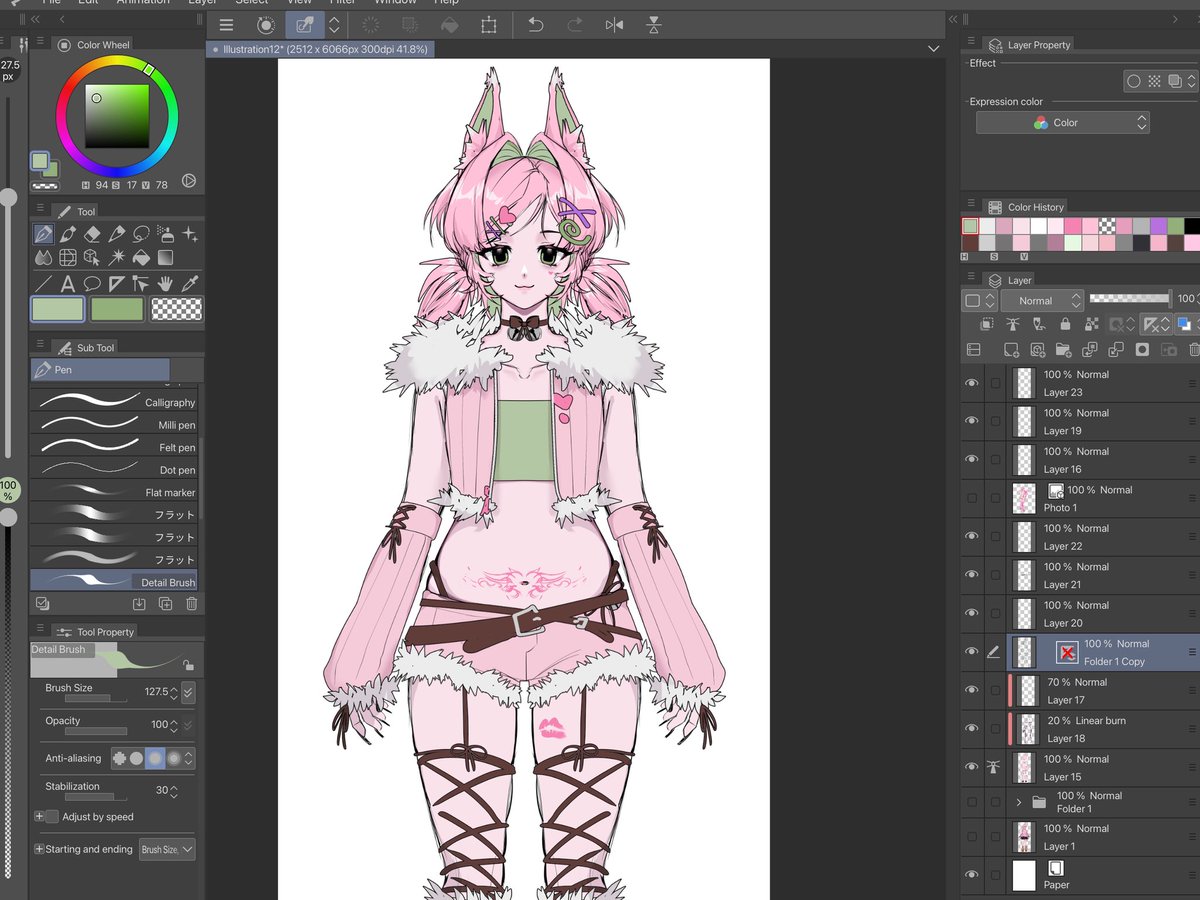Open the layer blending mode dropdown

coord(1041,299)
